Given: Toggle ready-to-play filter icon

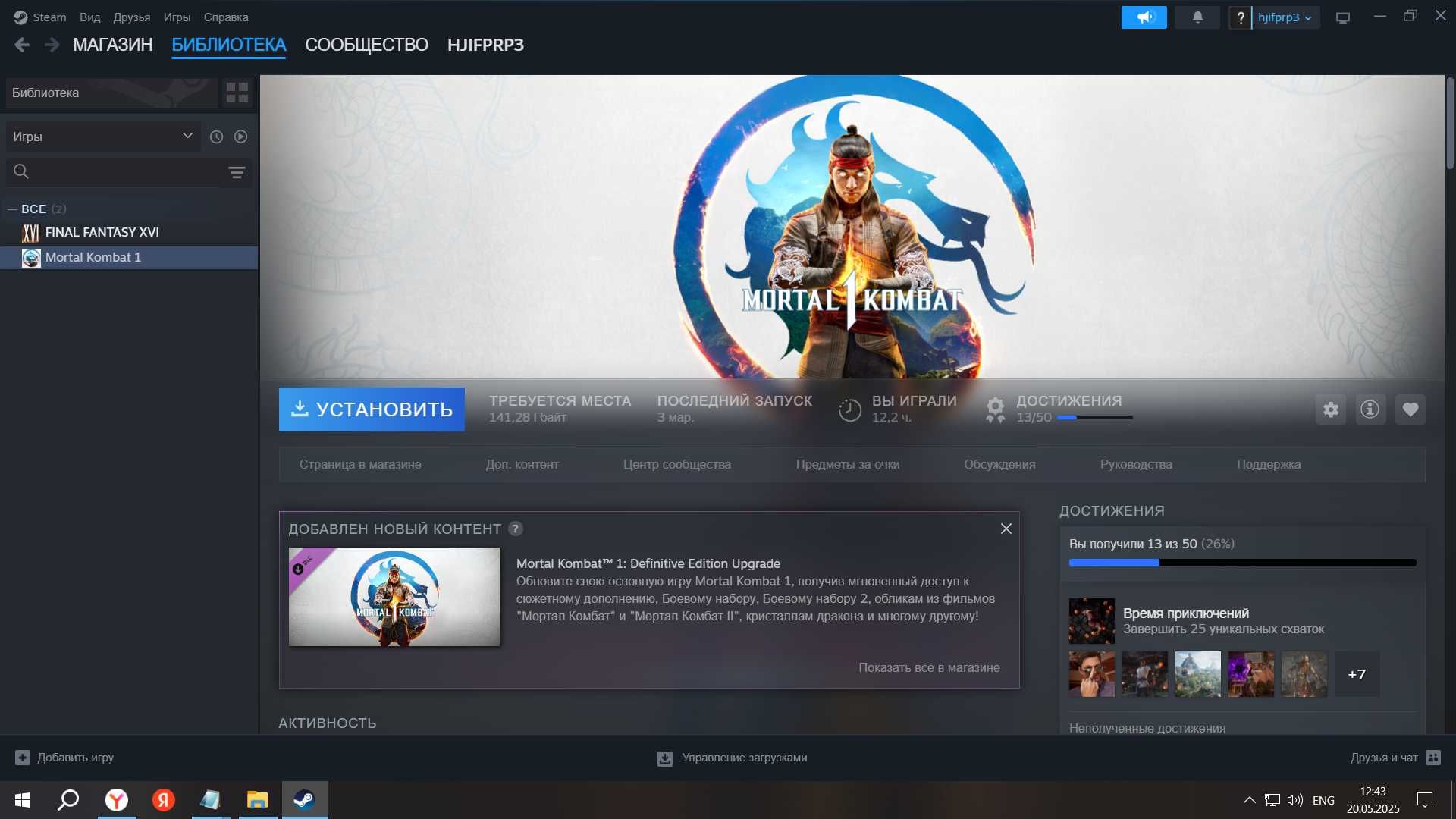Looking at the screenshot, I should click(240, 136).
